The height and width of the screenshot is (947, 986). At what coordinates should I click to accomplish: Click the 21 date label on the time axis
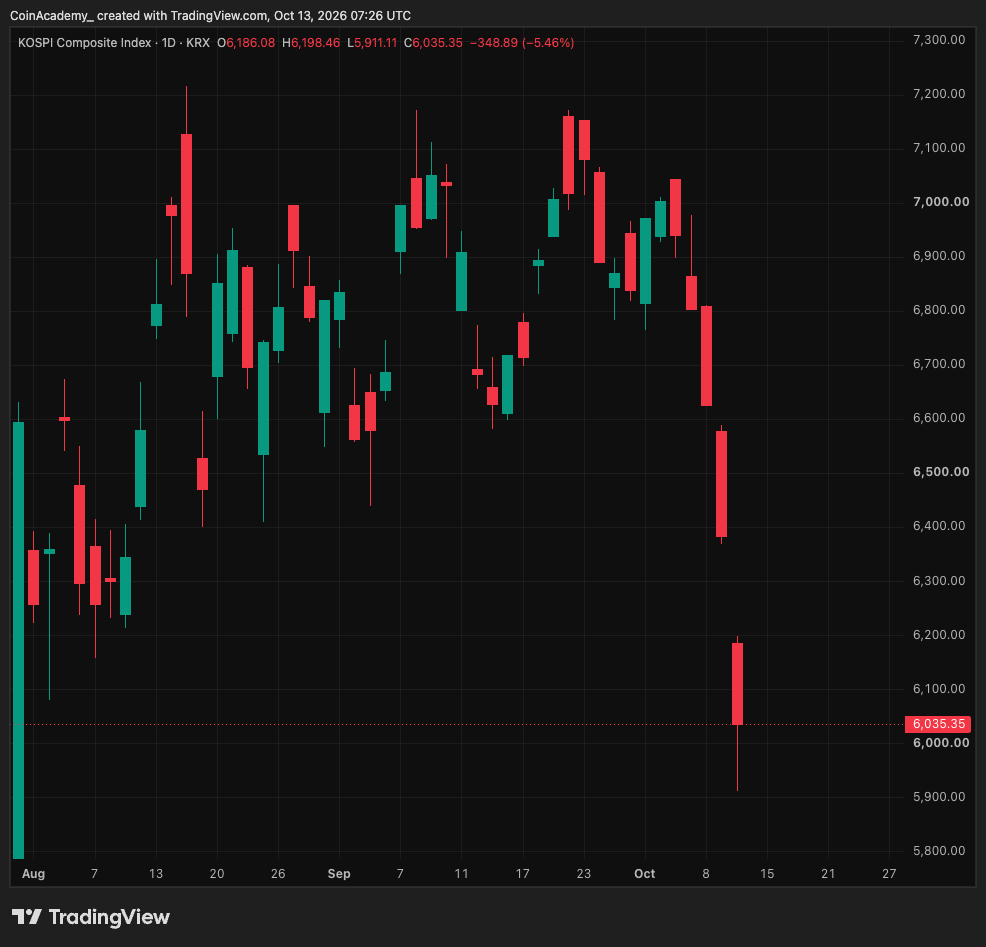click(x=828, y=873)
